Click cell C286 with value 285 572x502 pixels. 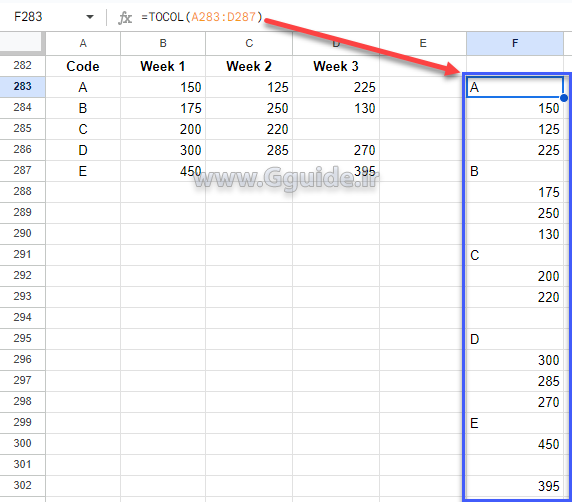(x=249, y=150)
